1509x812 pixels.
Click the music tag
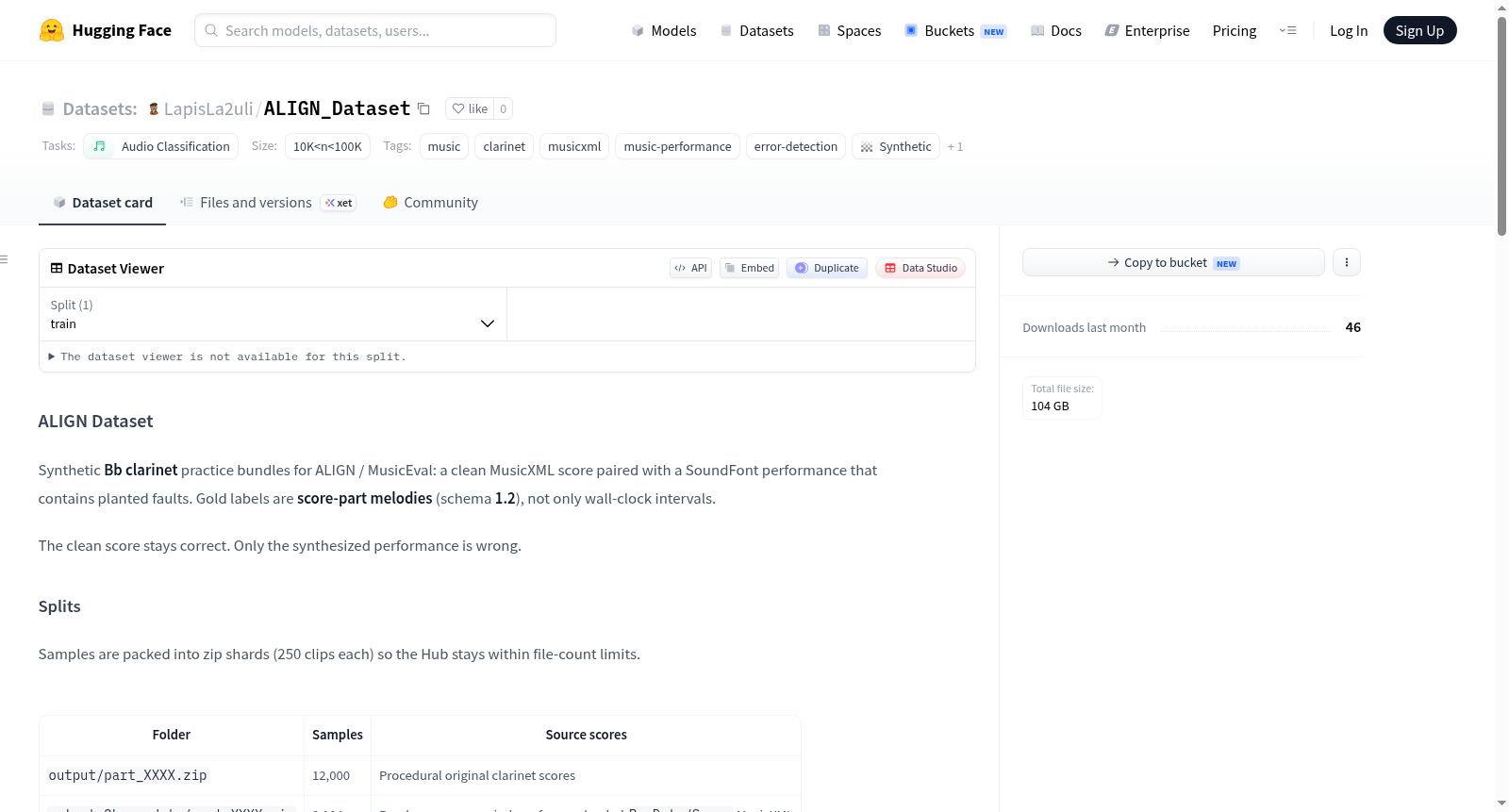pyautogui.click(x=444, y=146)
